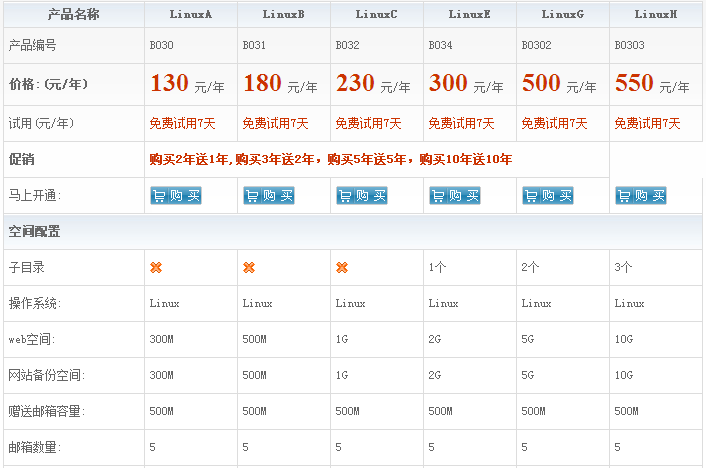Click the web空间 row label
706x468 pixels.
[32, 339]
